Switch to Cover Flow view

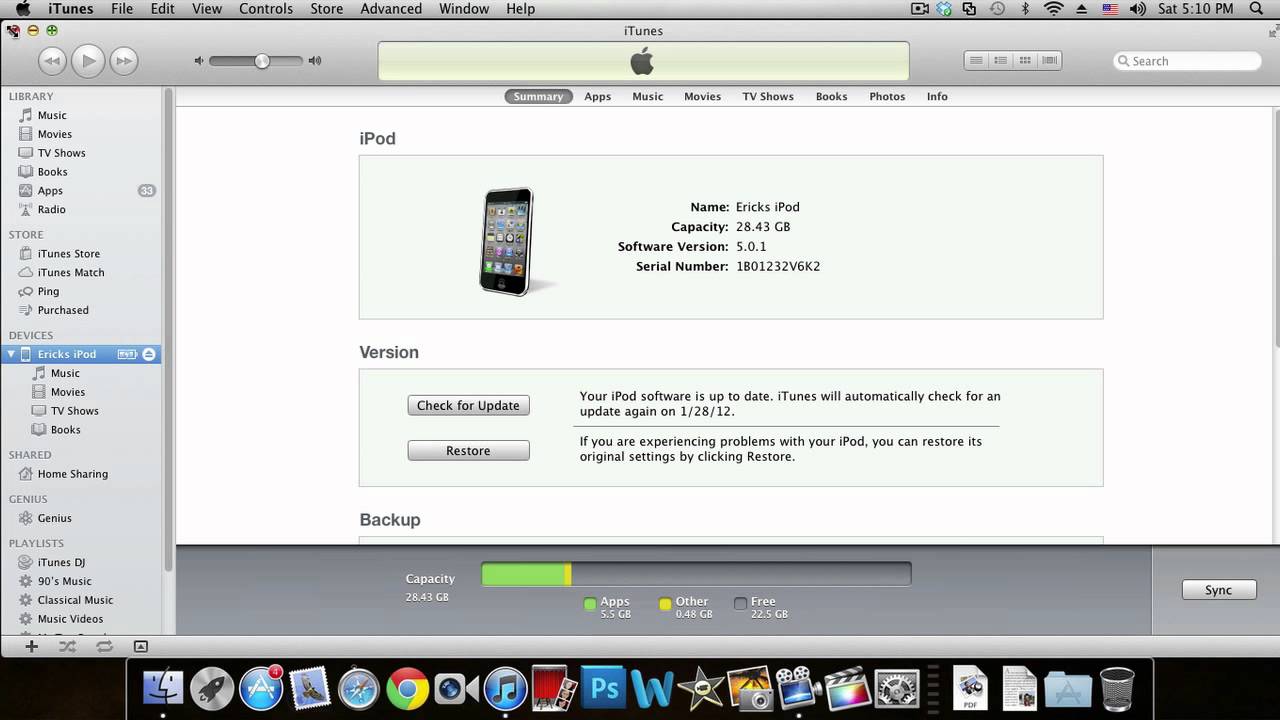(1049, 61)
